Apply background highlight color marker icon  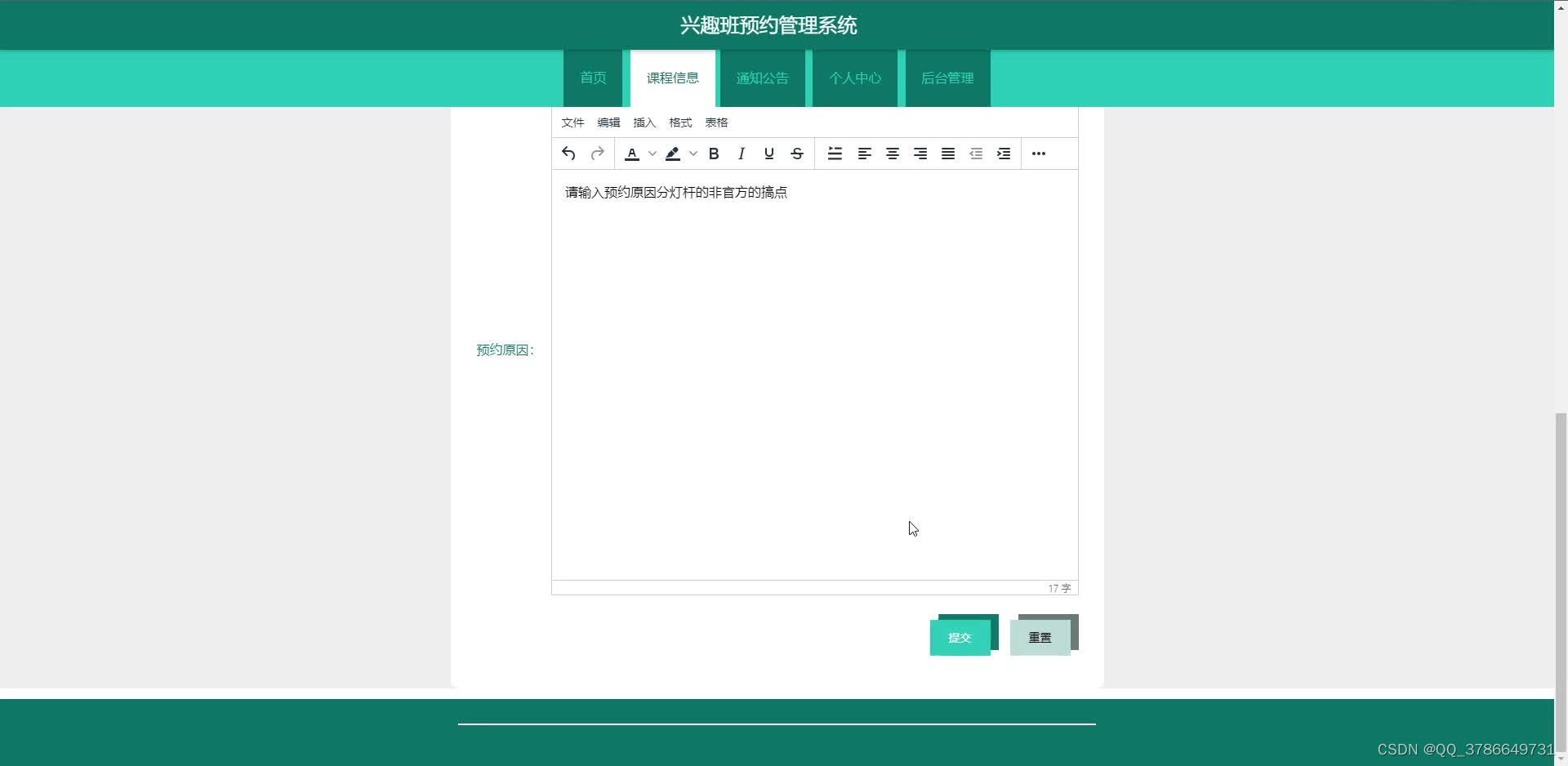pyautogui.click(x=673, y=154)
